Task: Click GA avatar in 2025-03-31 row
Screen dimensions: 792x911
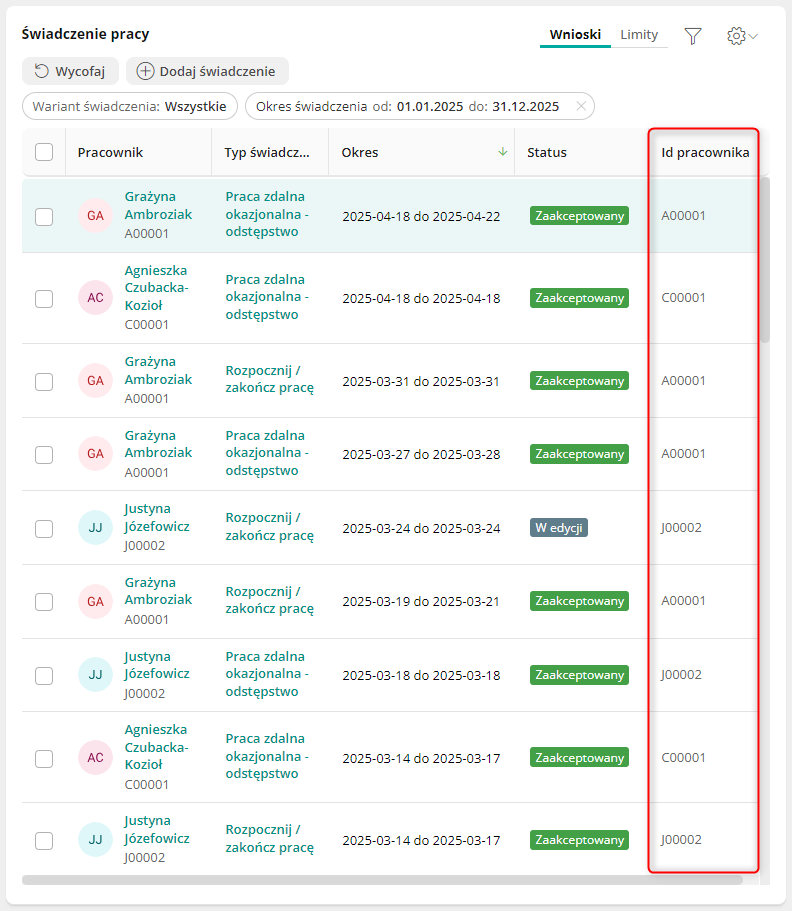Action: 95,381
